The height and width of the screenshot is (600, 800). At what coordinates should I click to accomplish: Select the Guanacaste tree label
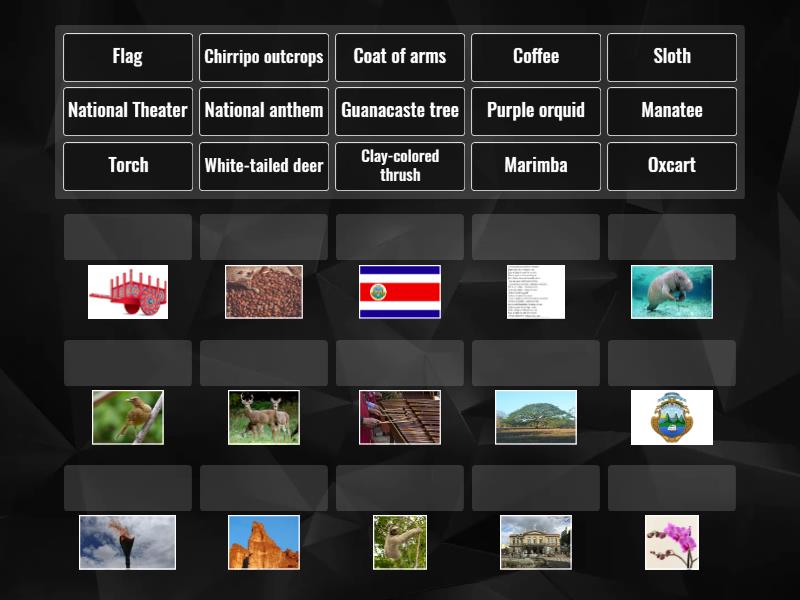coord(399,111)
